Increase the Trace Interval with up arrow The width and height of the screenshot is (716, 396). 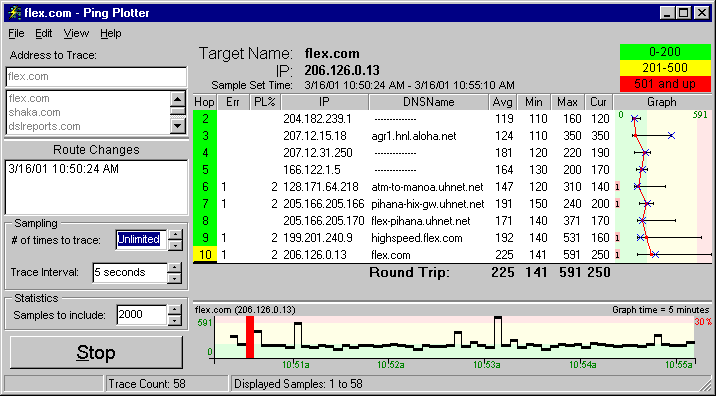(175, 268)
